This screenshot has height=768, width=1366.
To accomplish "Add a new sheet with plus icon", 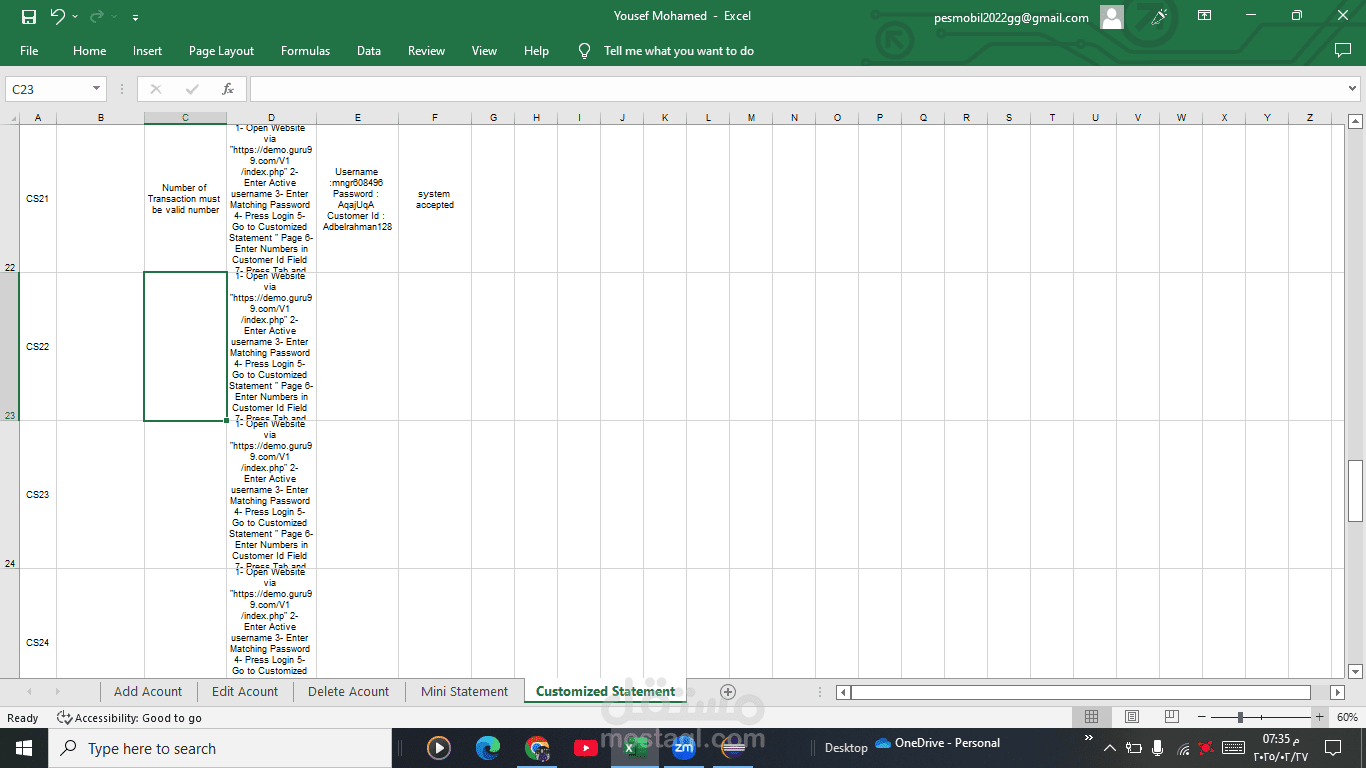I will click(x=728, y=692).
